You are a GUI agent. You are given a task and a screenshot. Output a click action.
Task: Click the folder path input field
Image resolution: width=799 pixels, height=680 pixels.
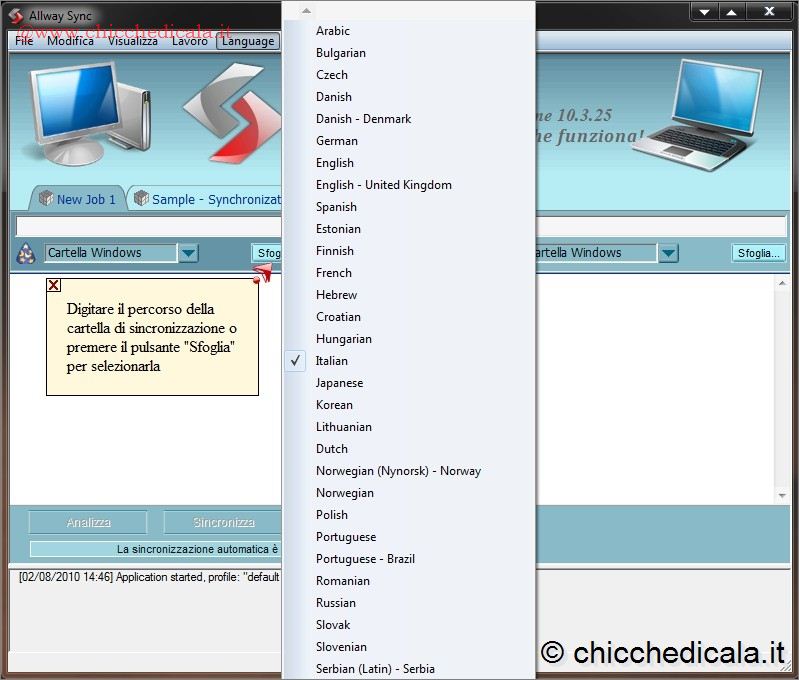[150, 226]
